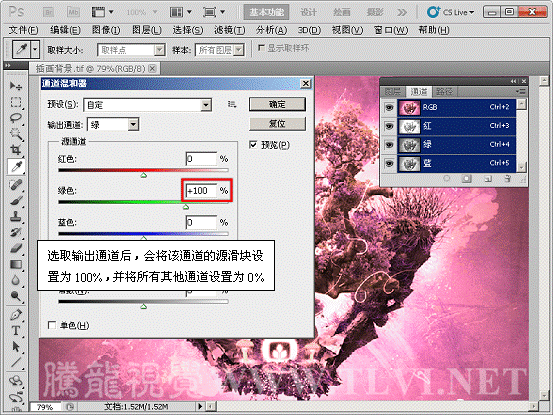The height and width of the screenshot is (415, 553).
Task: Select the Clone Stamp tool
Action: (16, 216)
